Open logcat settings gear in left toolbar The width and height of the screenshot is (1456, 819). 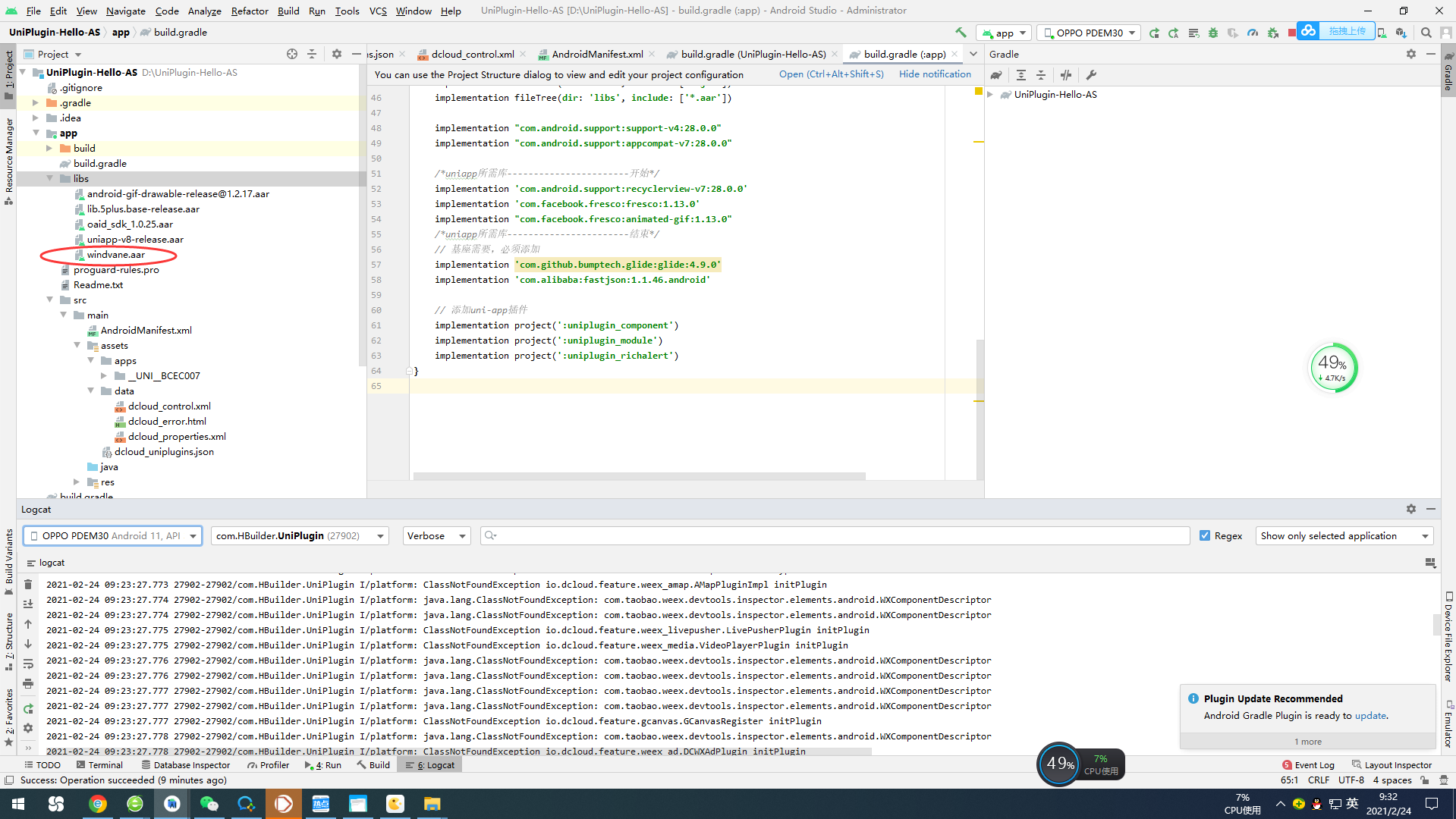(28, 728)
